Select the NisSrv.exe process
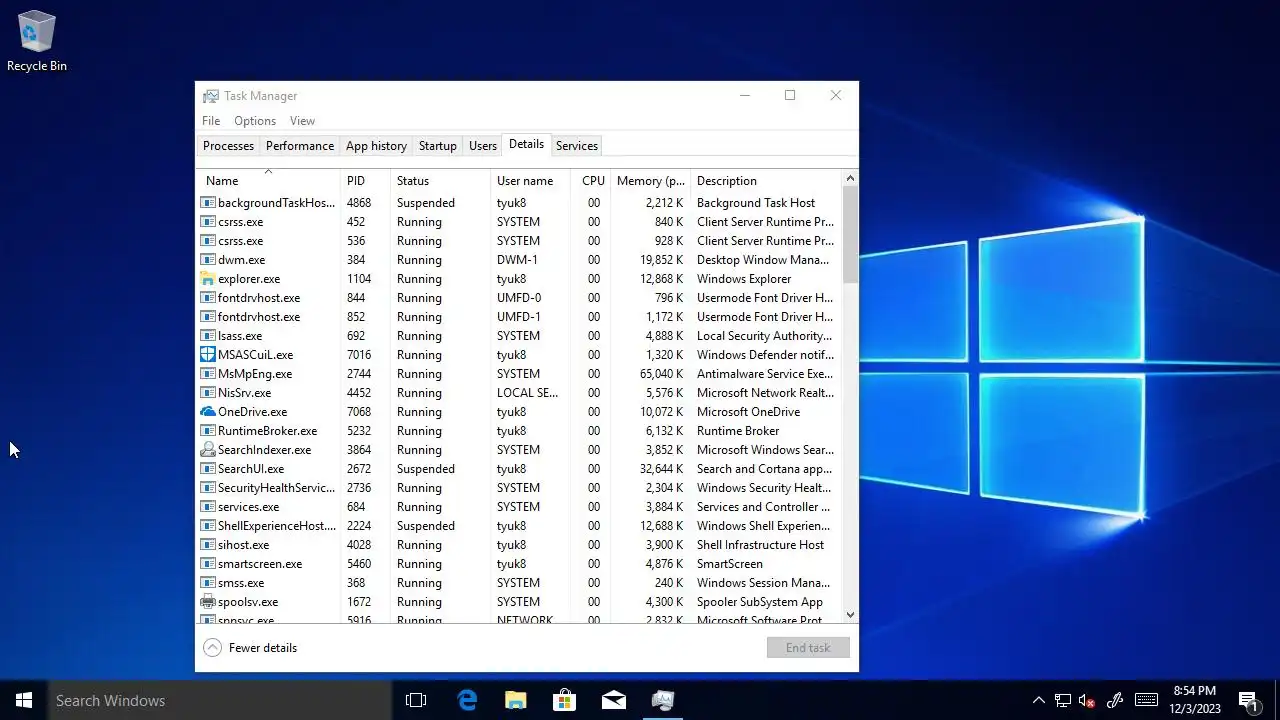 tap(519, 393)
